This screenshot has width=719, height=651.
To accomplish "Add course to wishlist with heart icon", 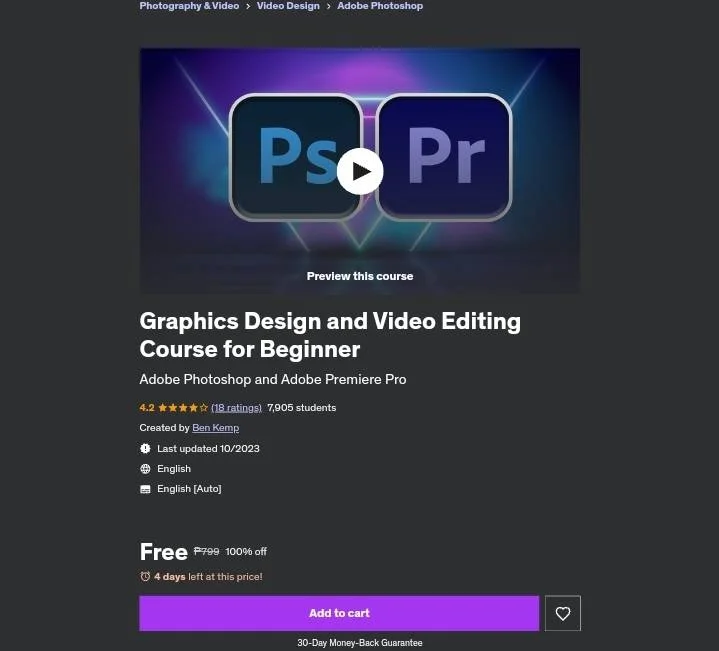I will [563, 613].
